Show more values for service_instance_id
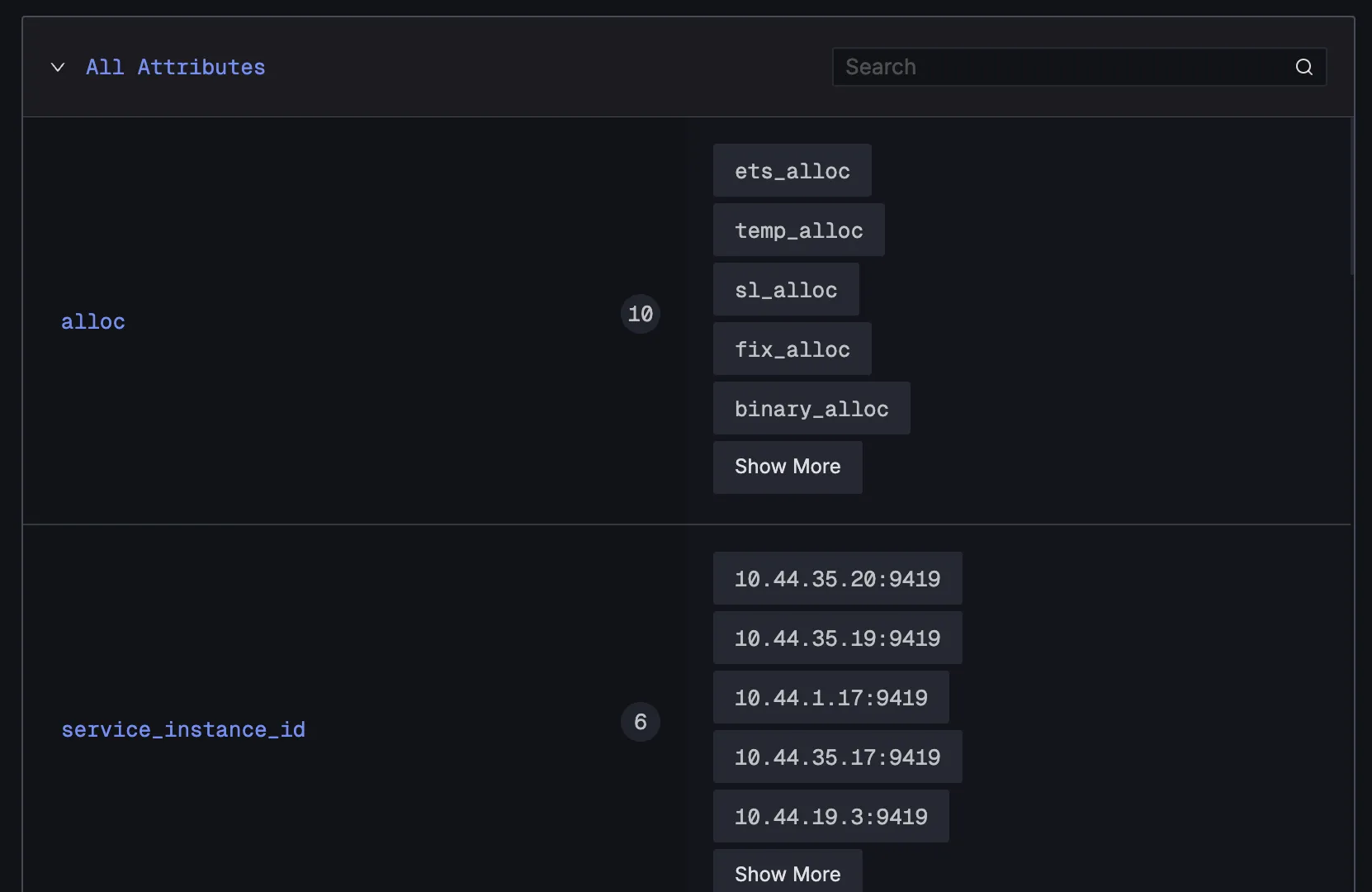Image resolution: width=1372 pixels, height=892 pixels. 788,872
